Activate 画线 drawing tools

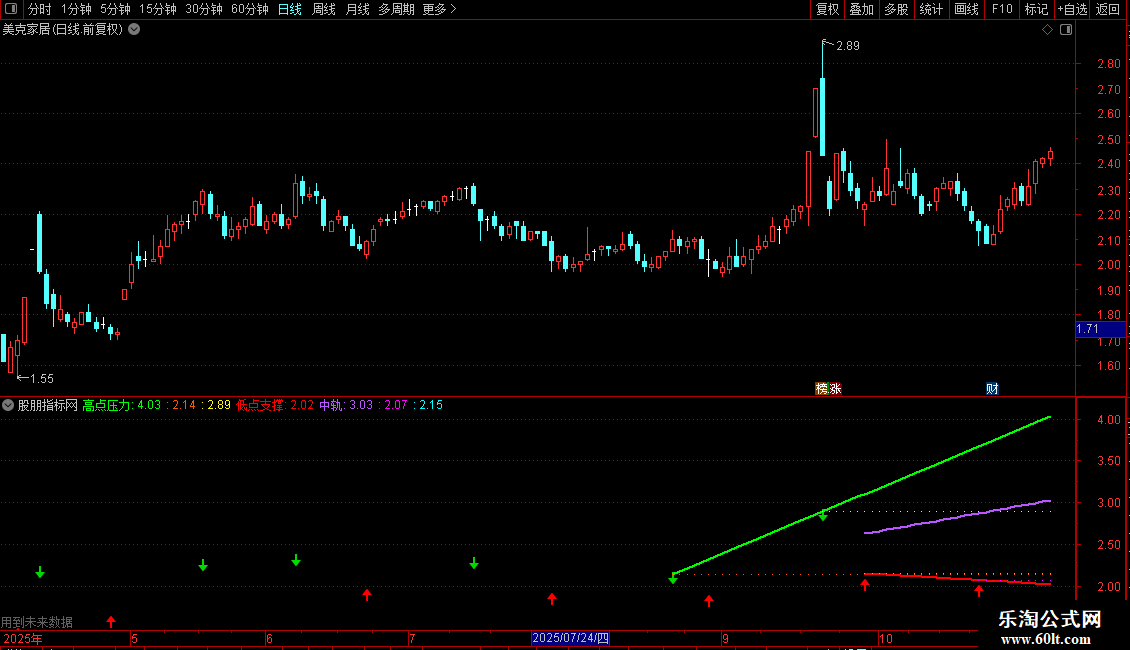click(x=966, y=9)
